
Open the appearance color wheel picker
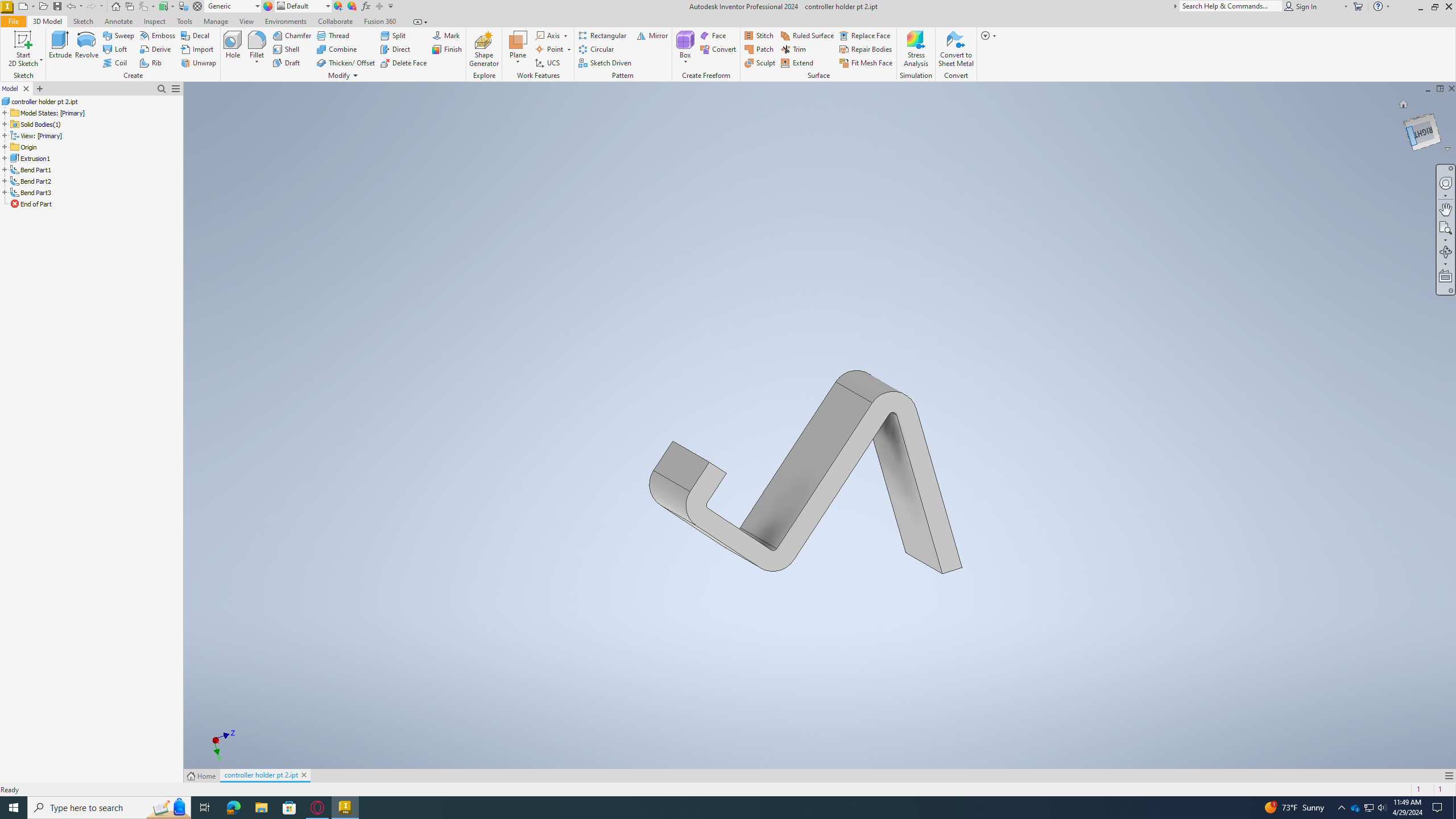268,6
